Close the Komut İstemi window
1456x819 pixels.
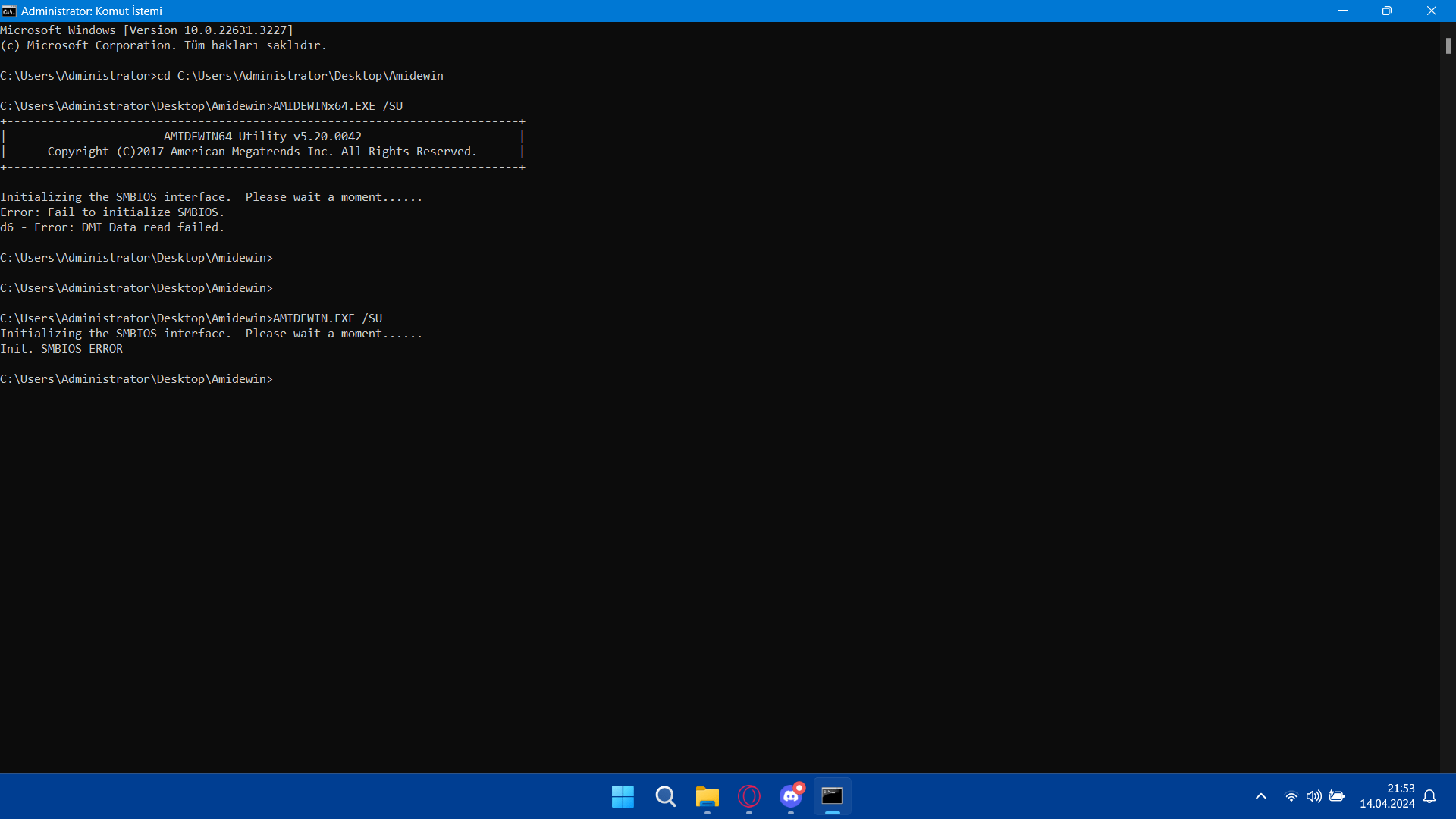[1432, 11]
